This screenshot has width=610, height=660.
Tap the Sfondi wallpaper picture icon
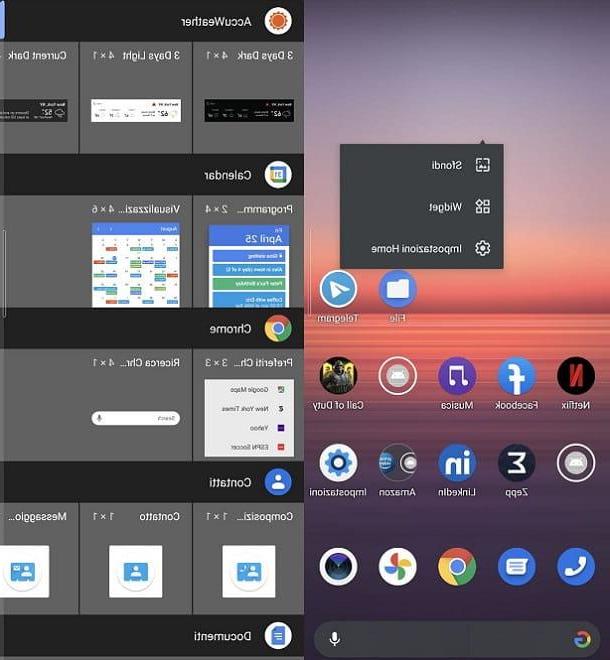click(482, 165)
